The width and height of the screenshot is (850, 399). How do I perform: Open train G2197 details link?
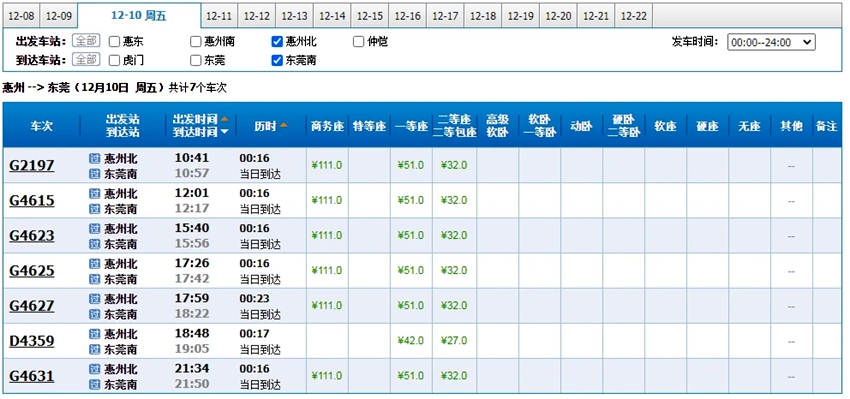(x=32, y=165)
